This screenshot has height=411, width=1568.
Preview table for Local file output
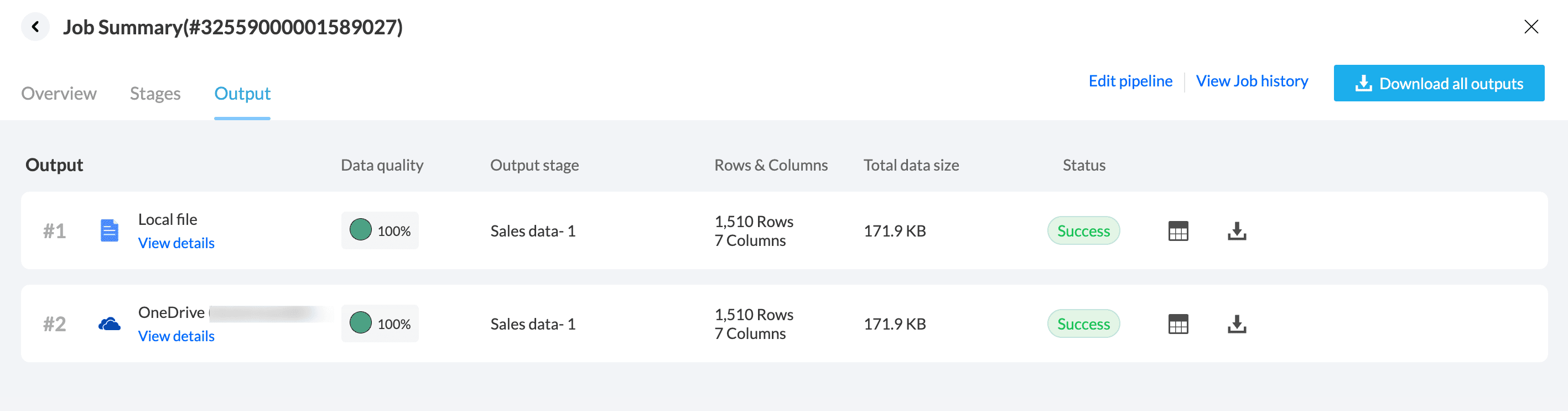coord(1178,231)
